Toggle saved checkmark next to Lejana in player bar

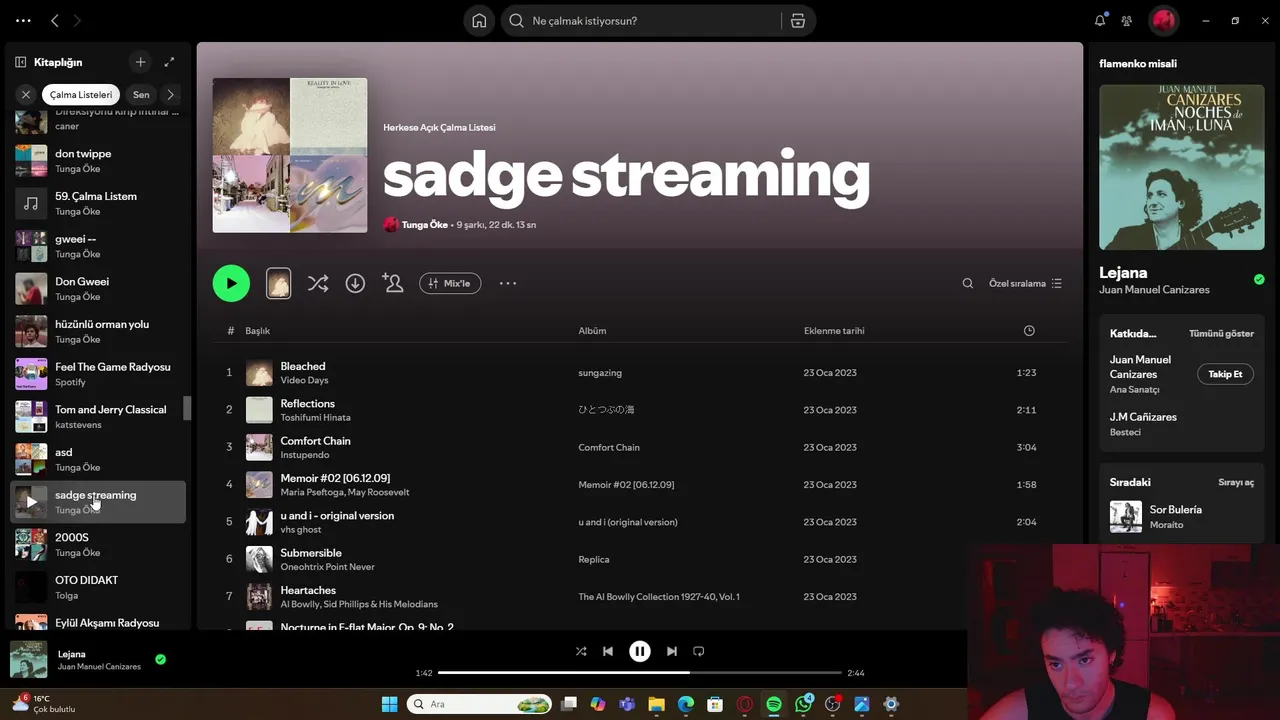pos(160,659)
